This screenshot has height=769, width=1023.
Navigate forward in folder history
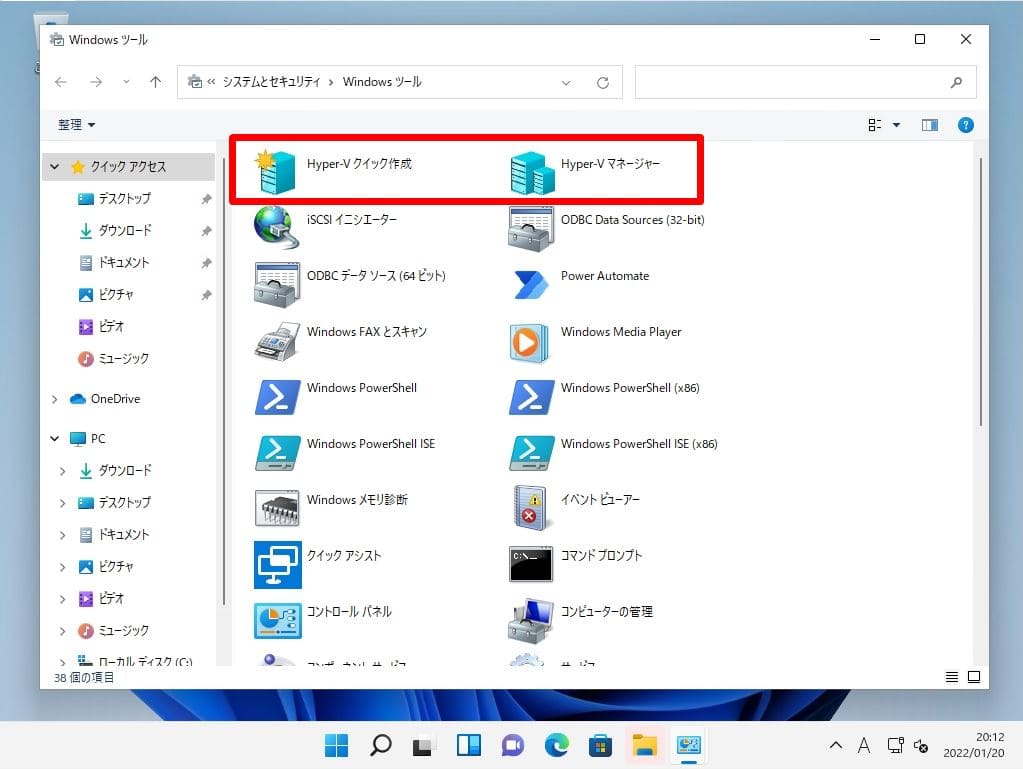[x=96, y=82]
